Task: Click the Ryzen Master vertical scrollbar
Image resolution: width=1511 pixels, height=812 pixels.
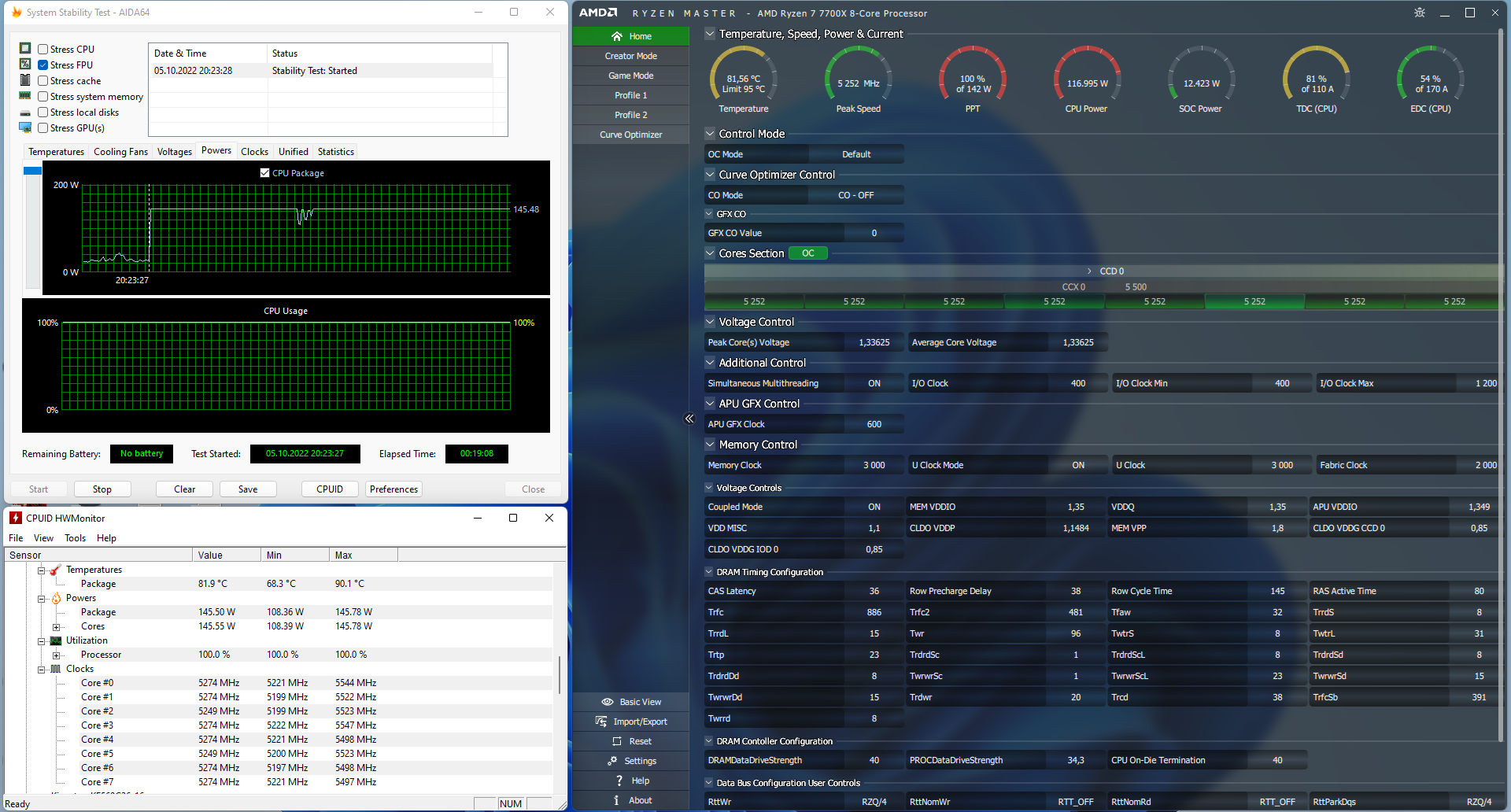Action: coord(1502,386)
